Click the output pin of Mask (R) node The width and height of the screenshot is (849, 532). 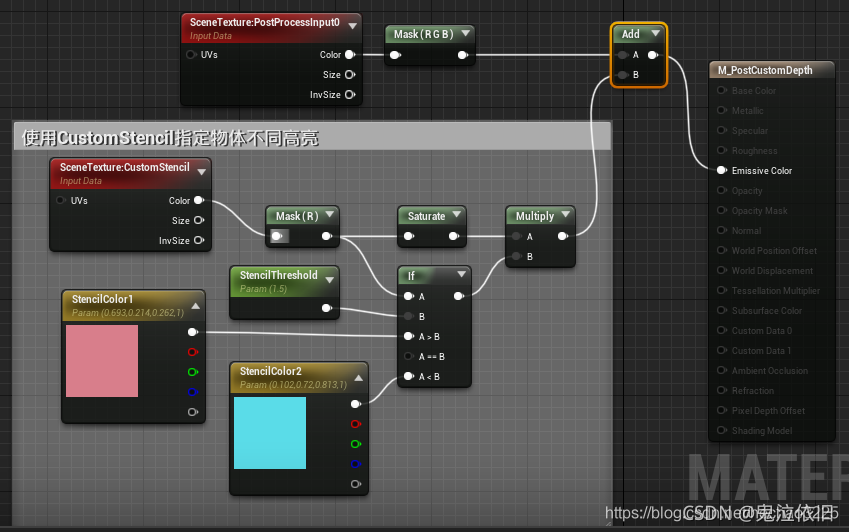point(327,236)
